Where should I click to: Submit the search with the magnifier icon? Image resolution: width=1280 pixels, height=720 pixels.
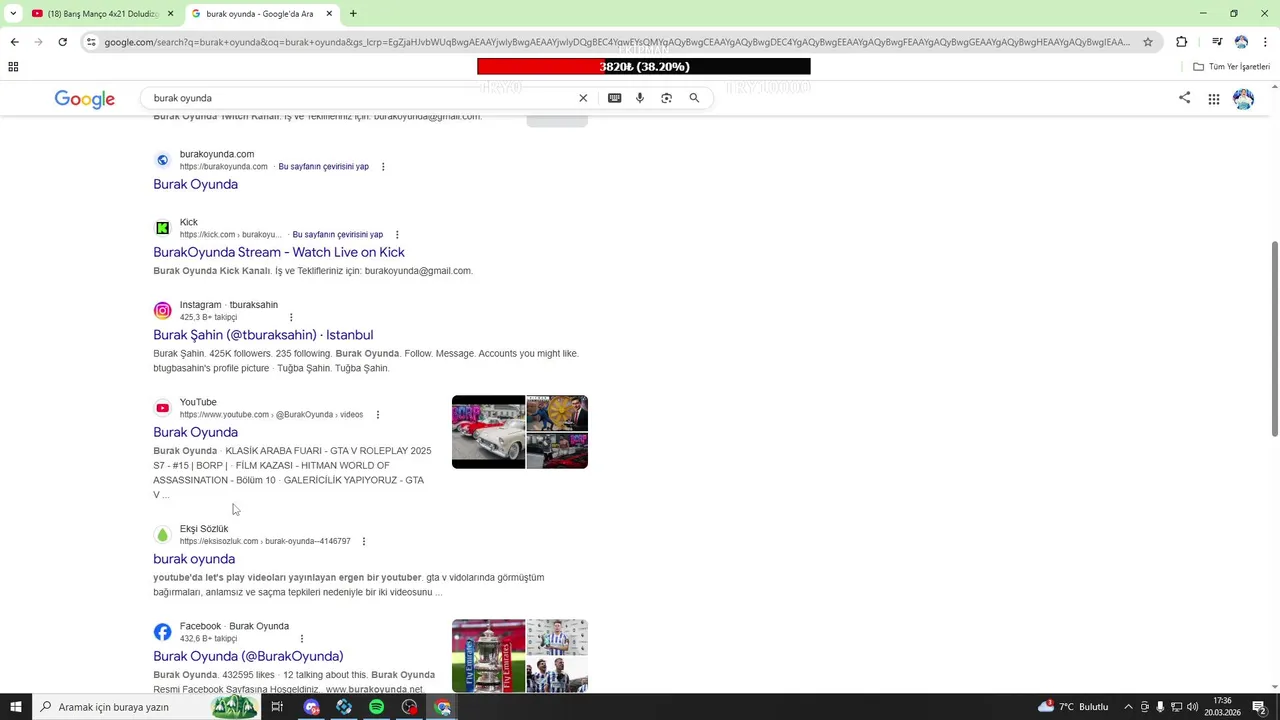[x=694, y=98]
